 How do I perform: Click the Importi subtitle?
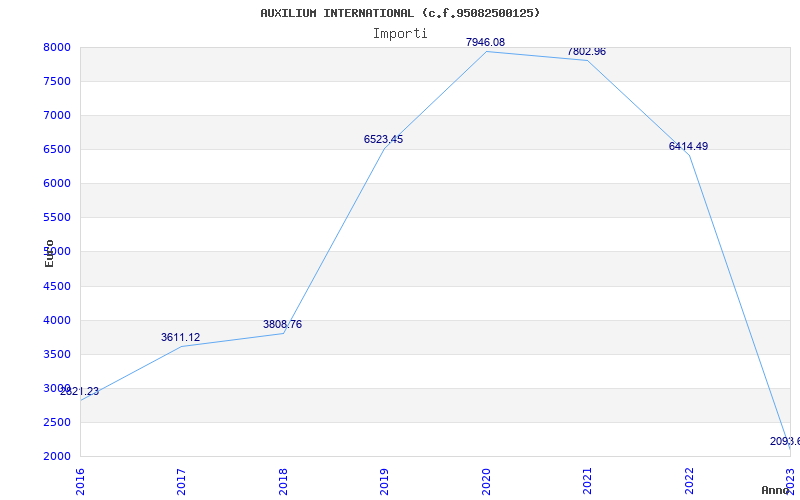400,34
